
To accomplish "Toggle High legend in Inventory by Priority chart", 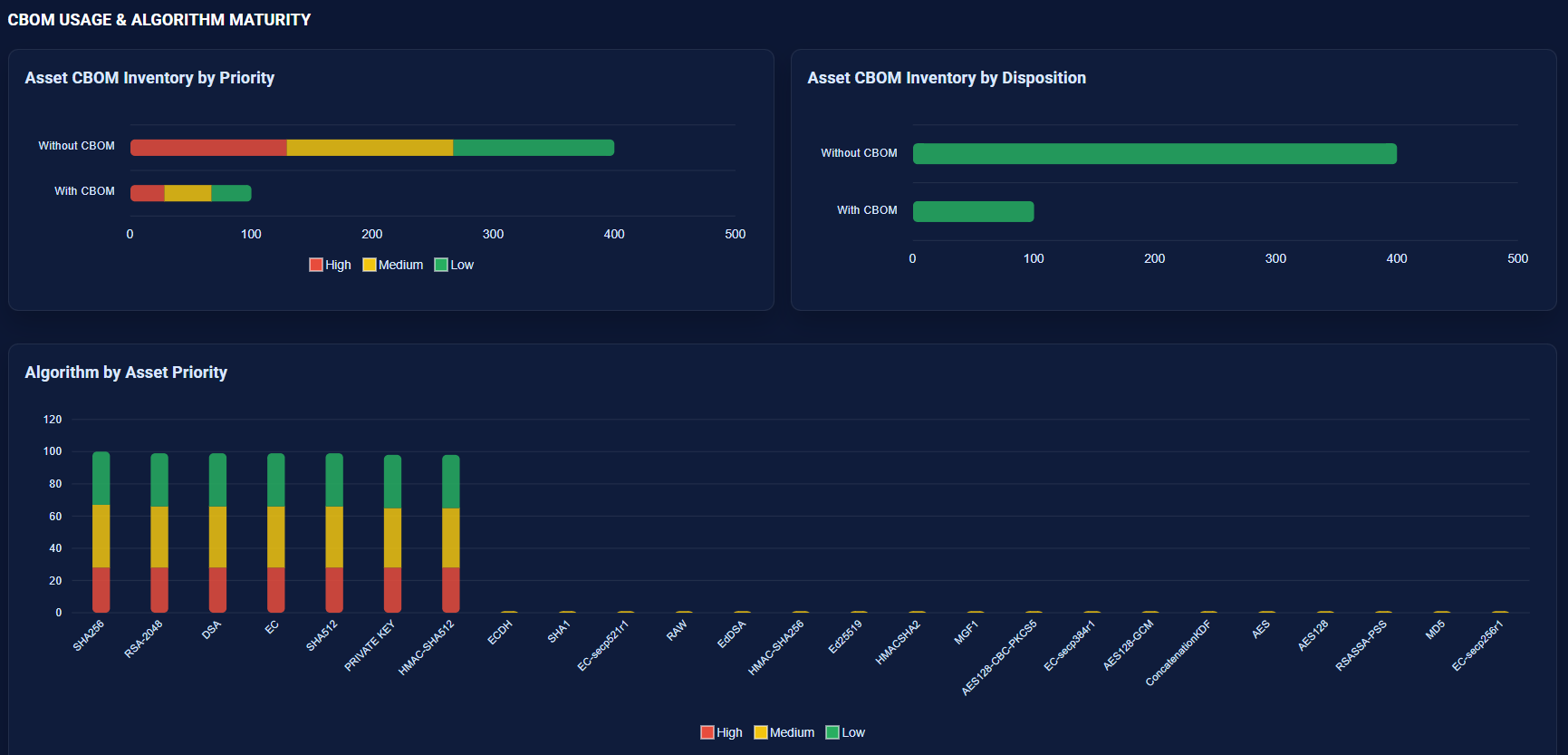I will coord(330,265).
